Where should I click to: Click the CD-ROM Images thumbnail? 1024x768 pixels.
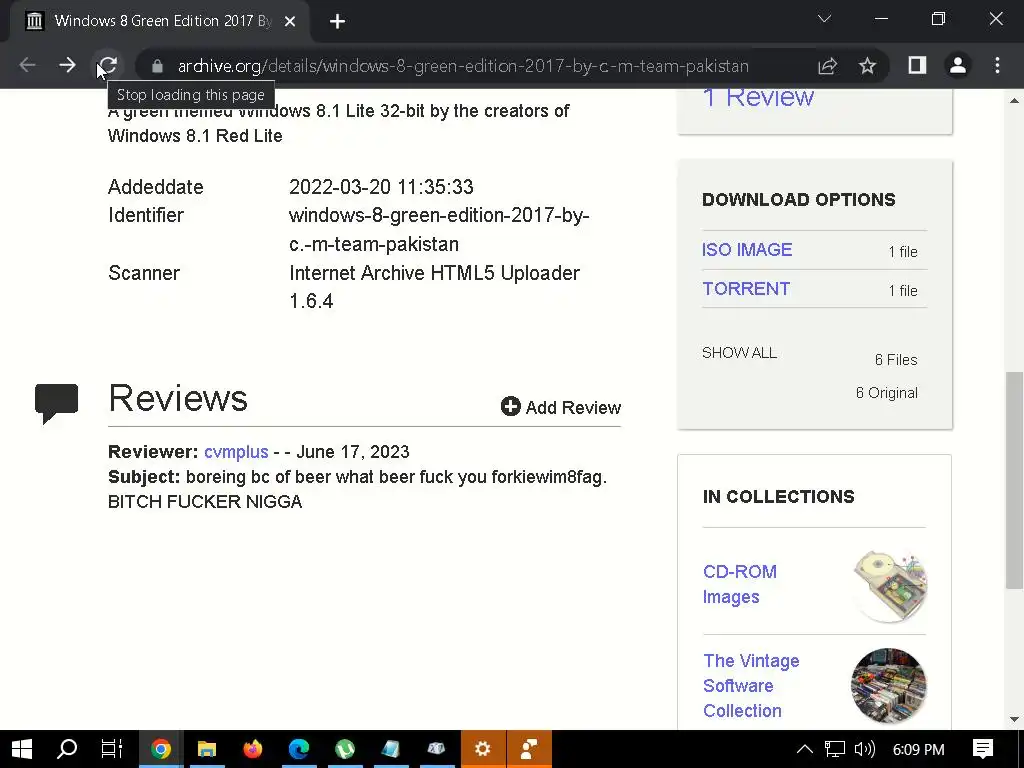pyautogui.click(x=889, y=586)
